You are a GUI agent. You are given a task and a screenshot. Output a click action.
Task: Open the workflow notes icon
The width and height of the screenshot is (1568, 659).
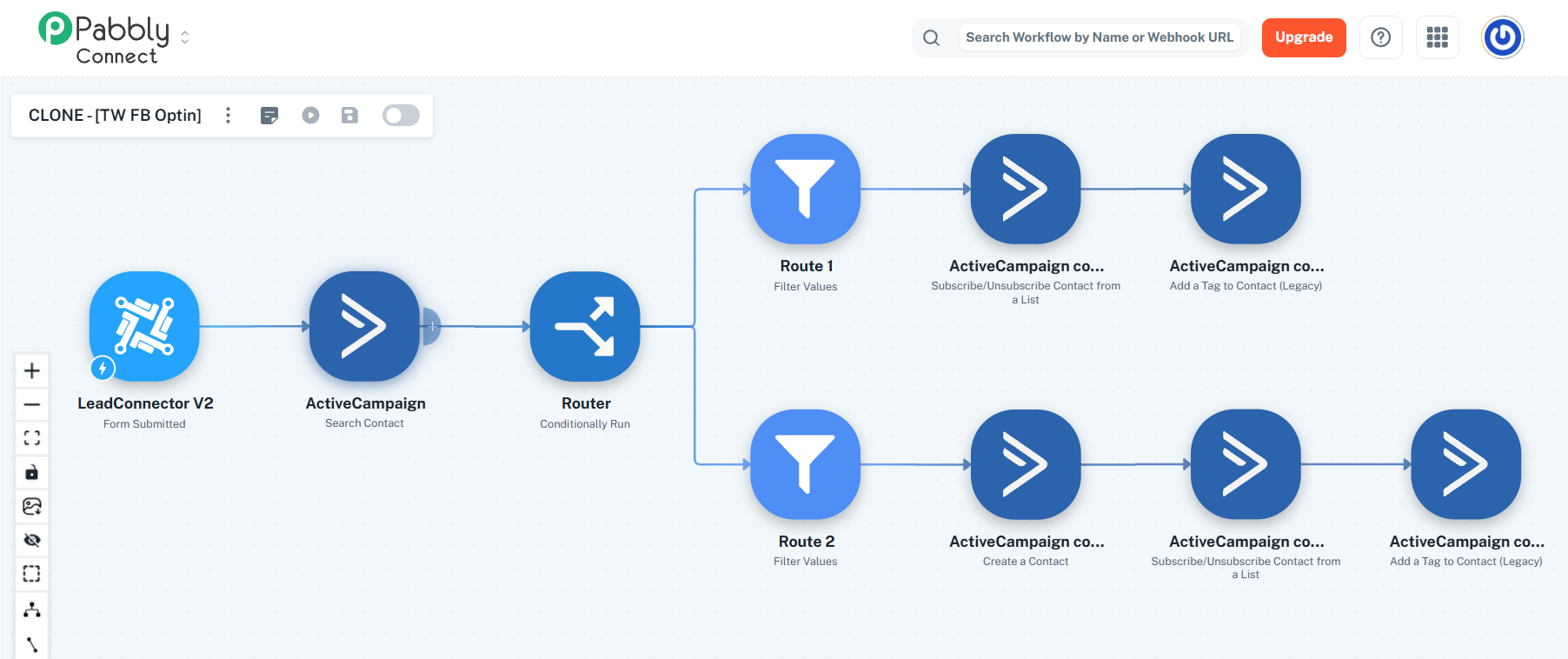(x=269, y=116)
